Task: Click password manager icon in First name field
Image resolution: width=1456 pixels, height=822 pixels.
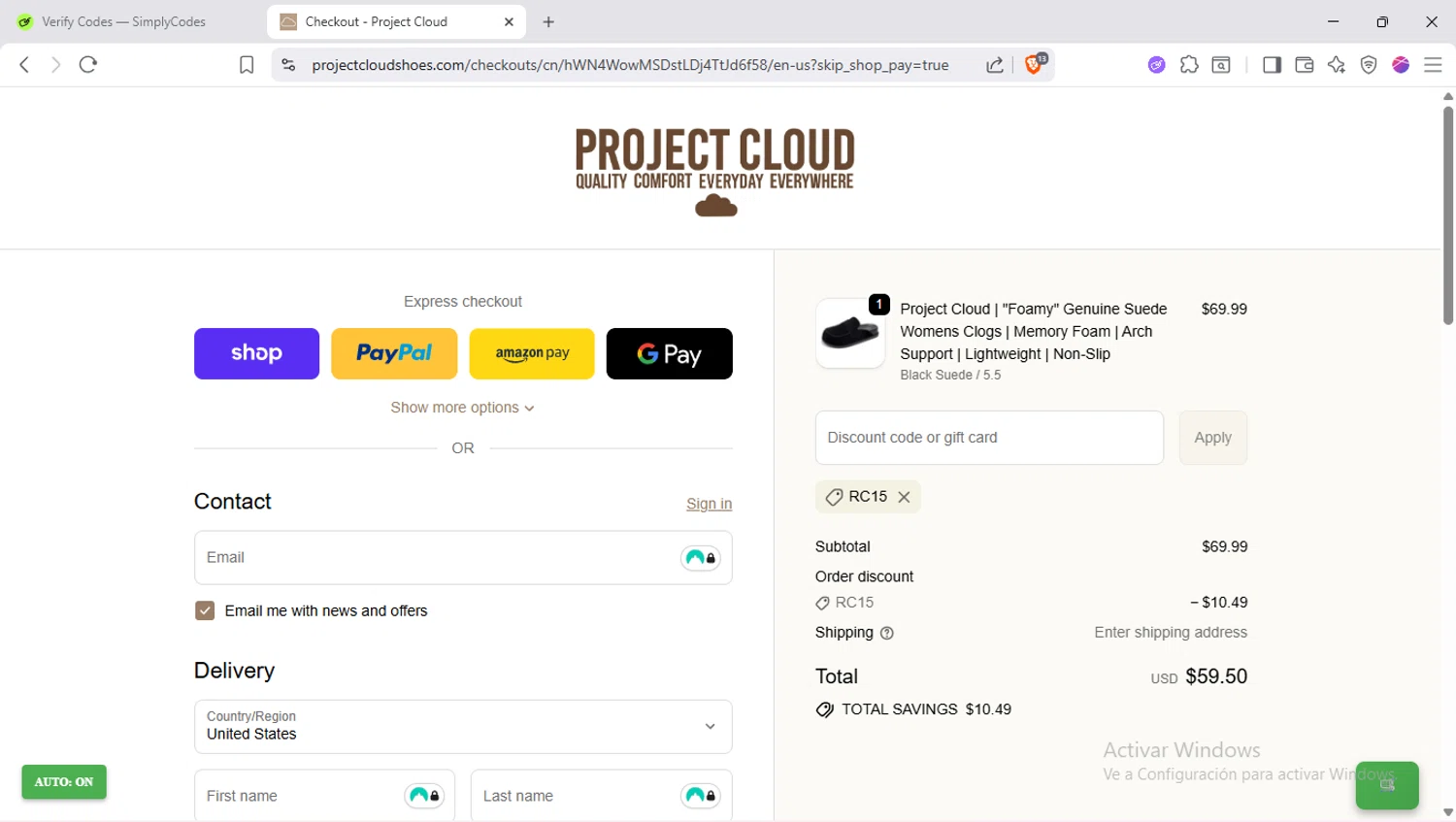Action: point(424,796)
